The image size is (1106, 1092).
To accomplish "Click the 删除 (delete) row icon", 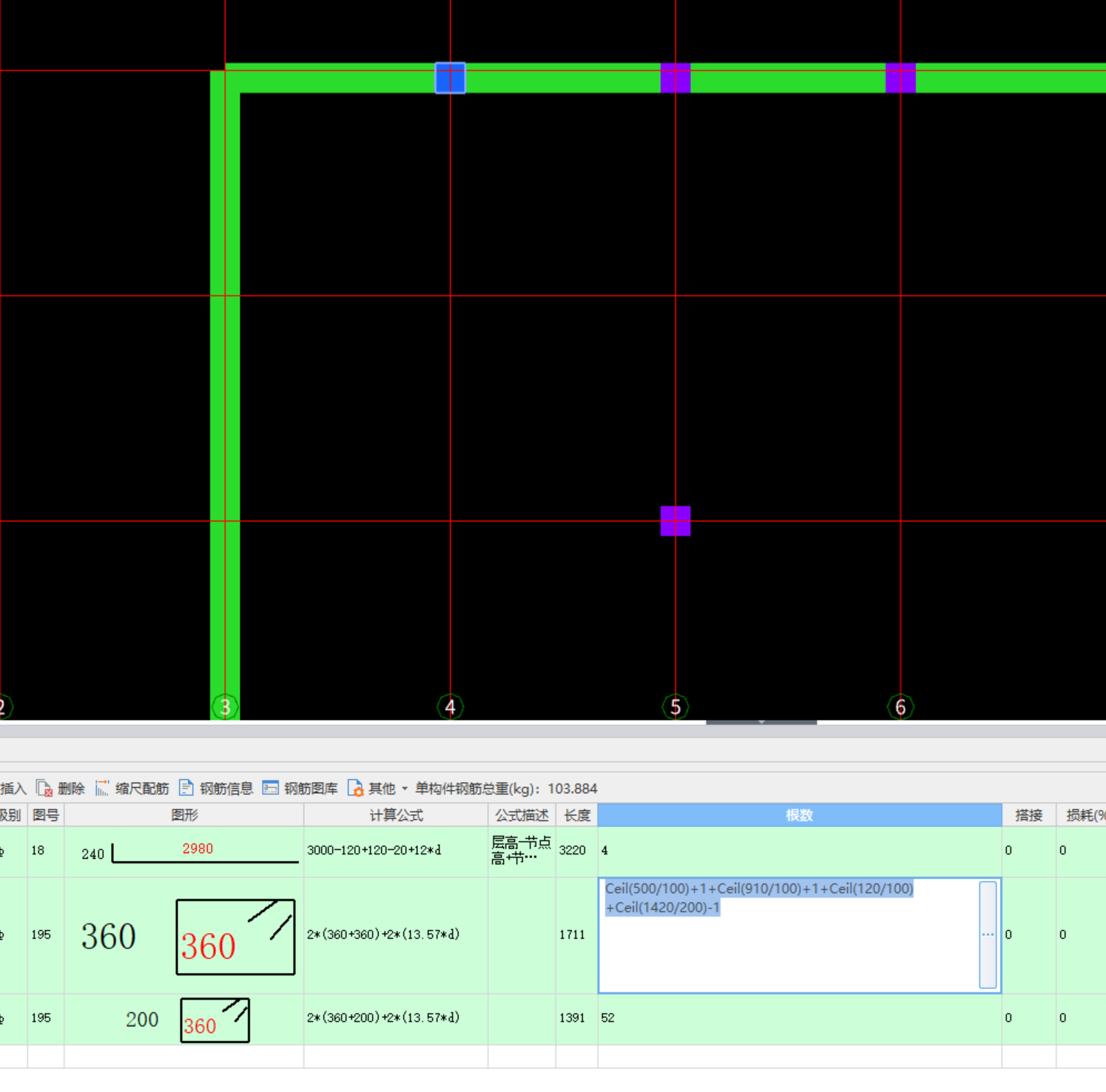I will 44,789.
